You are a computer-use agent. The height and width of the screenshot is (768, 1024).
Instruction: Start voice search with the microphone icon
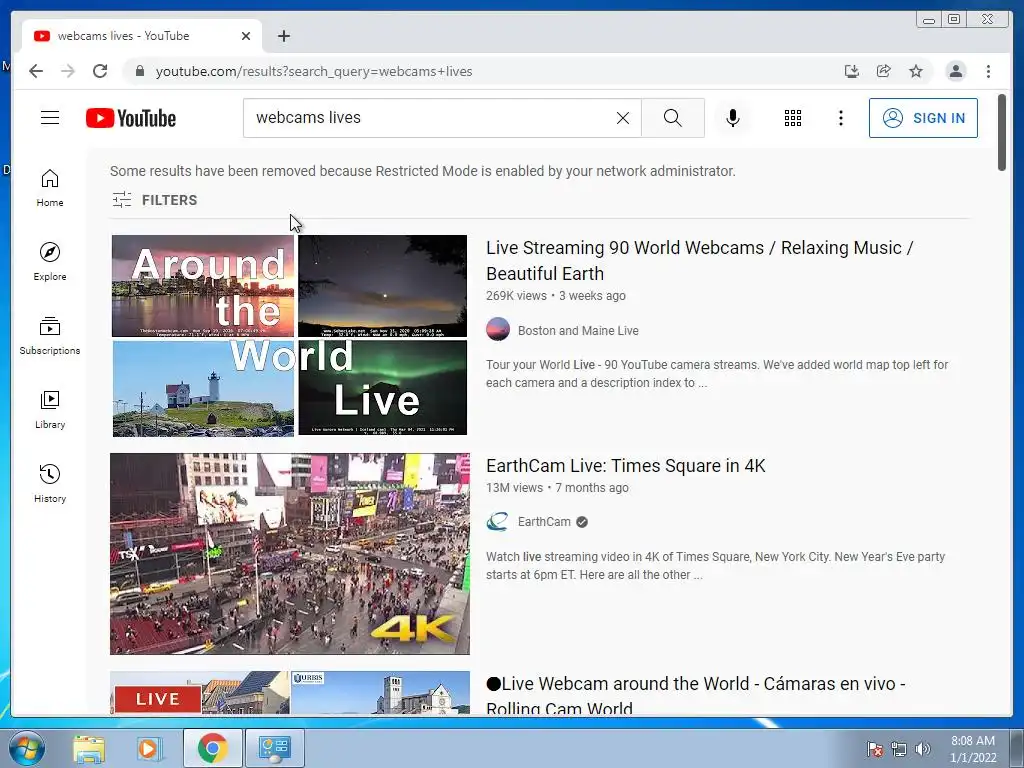point(733,118)
